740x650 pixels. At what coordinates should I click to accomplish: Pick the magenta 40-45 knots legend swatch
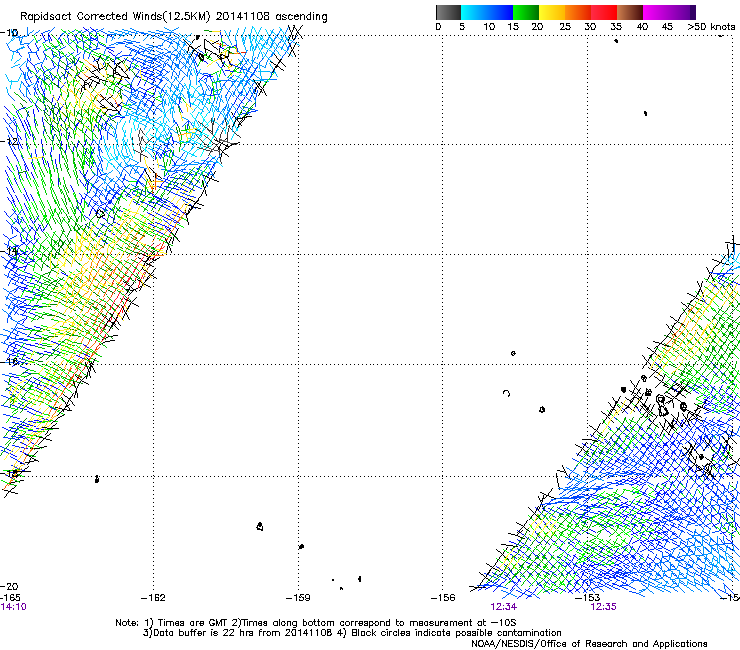tap(656, 12)
